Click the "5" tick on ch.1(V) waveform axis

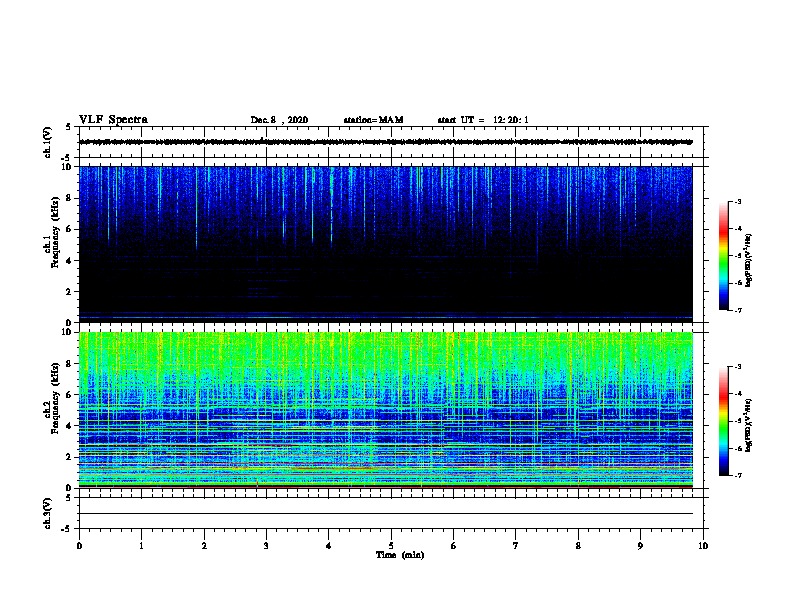(69, 127)
